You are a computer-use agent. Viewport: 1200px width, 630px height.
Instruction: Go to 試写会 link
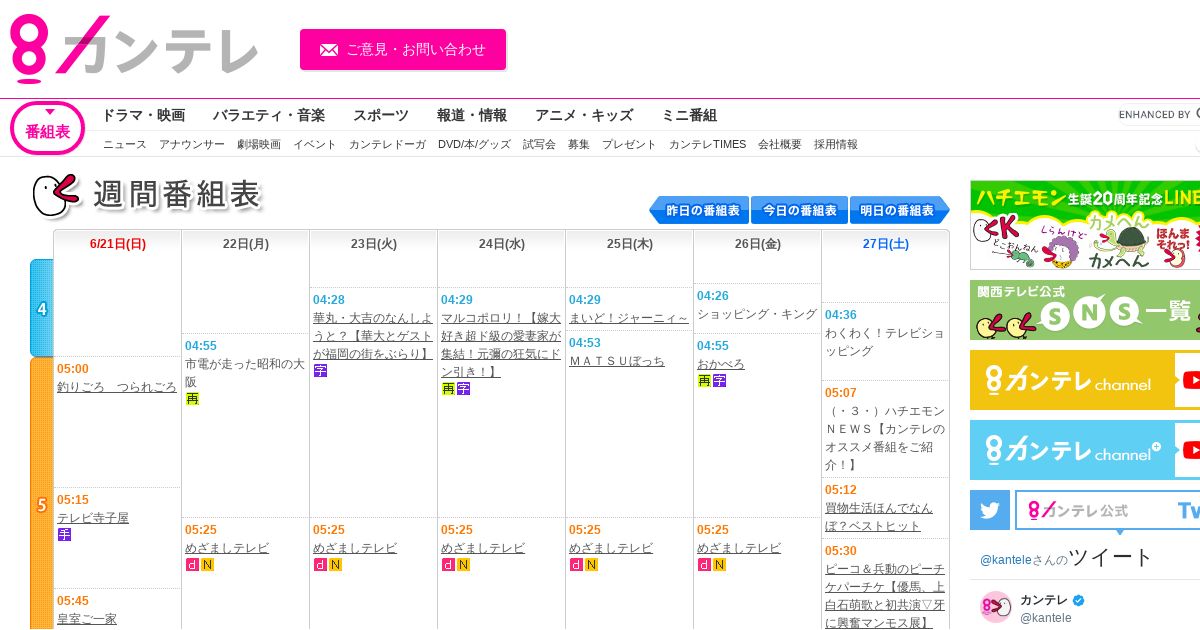[539, 144]
